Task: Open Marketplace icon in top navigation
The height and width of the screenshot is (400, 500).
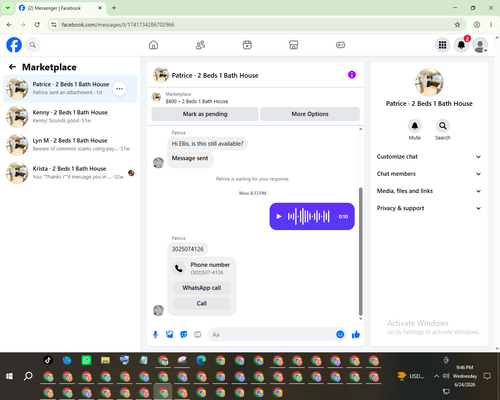Action: click(294, 45)
